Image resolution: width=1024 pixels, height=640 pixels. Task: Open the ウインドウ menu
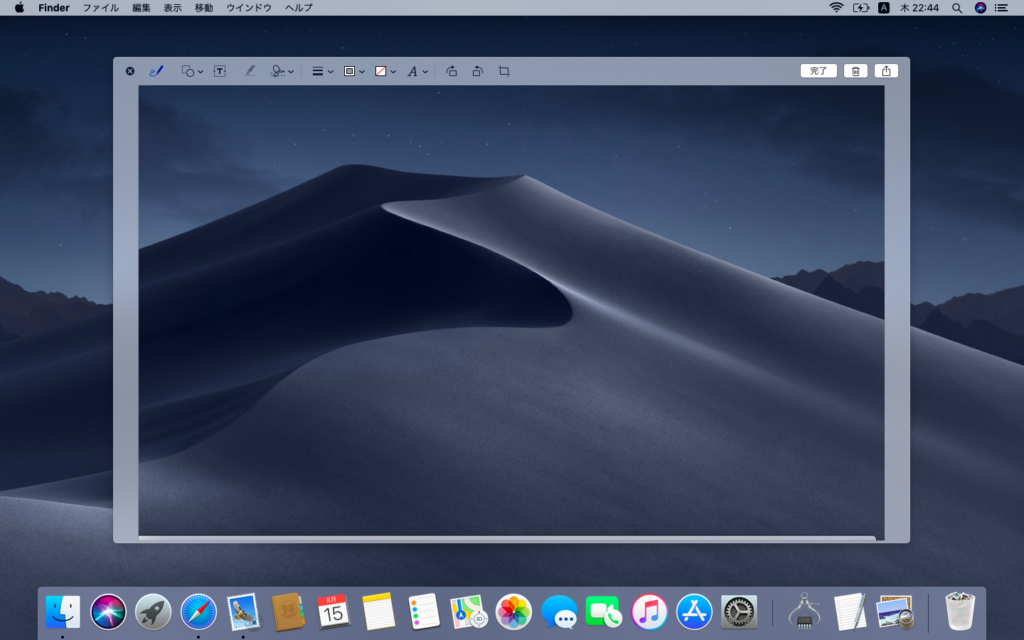click(249, 8)
